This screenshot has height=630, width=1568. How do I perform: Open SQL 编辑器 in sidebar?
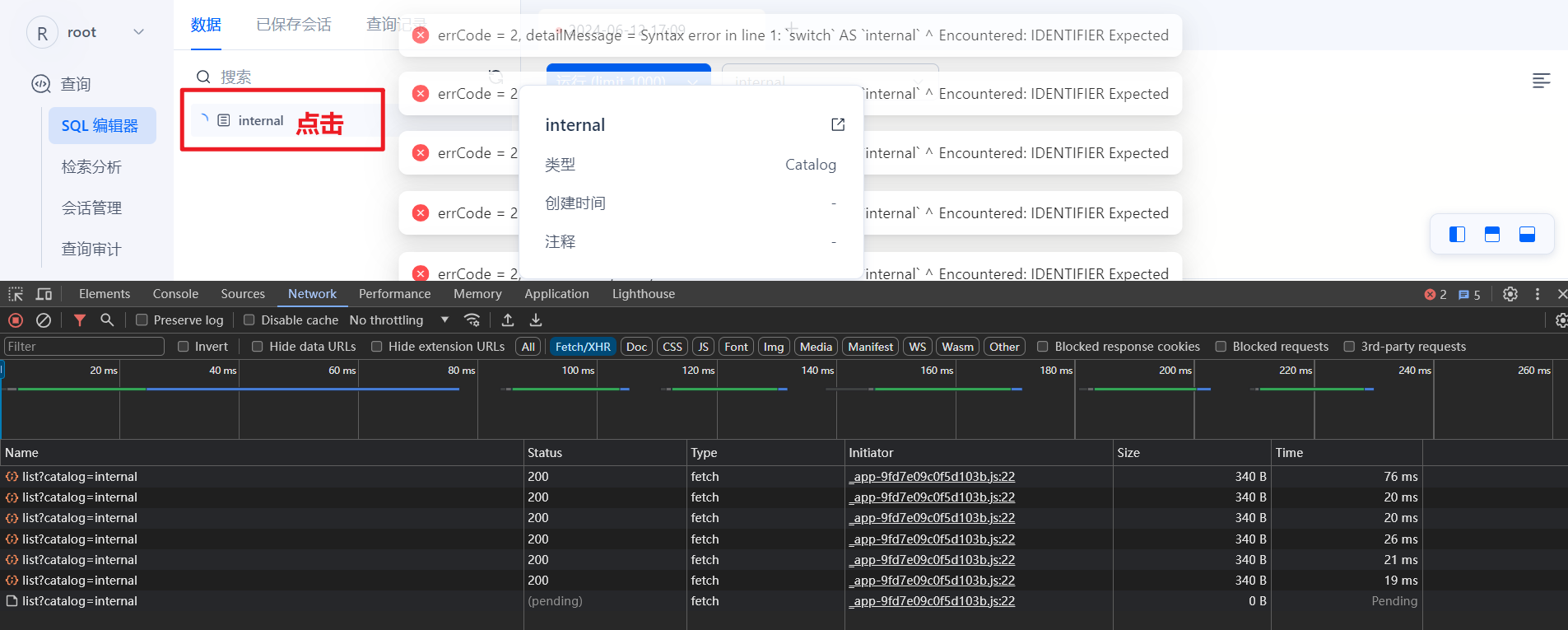102,125
